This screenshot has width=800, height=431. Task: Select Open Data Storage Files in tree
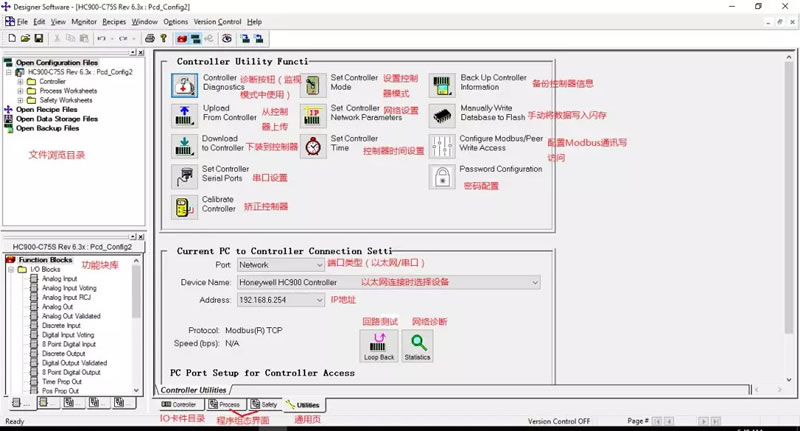(57, 119)
